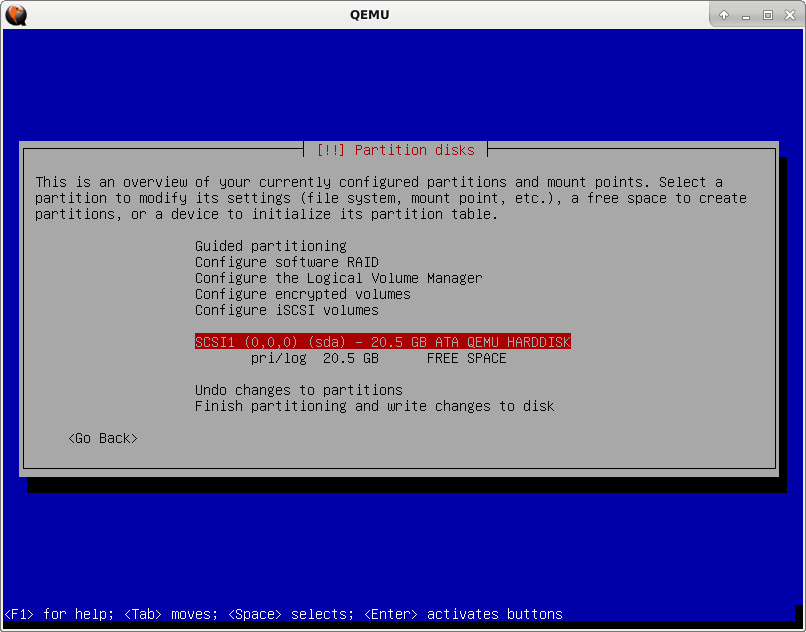This screenshot has width=806, height=632.
Task: Click the QEMU window title text
Action: pos(369,15)
